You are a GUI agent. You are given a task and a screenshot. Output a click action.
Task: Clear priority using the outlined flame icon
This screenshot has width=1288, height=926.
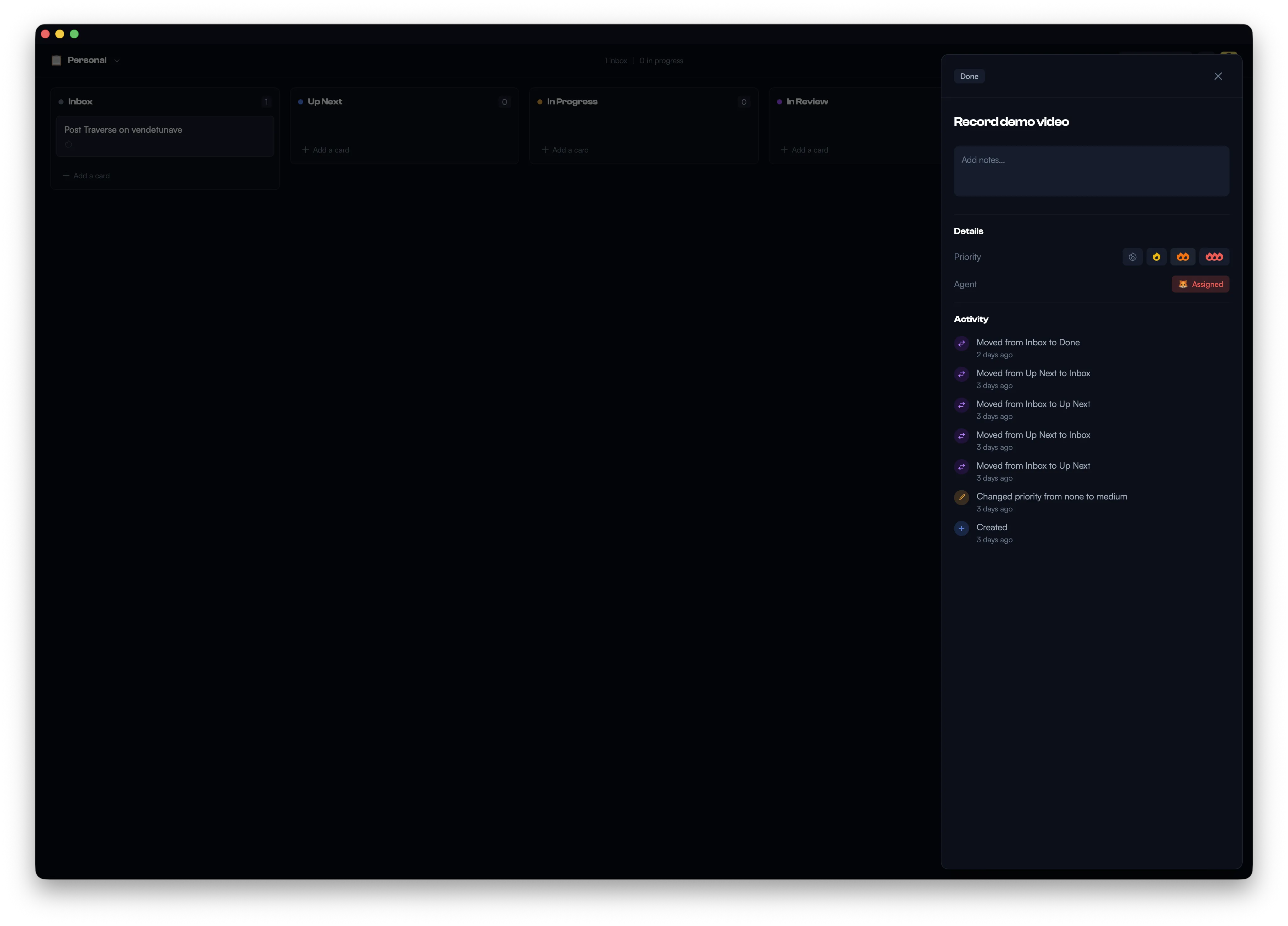1132,257
